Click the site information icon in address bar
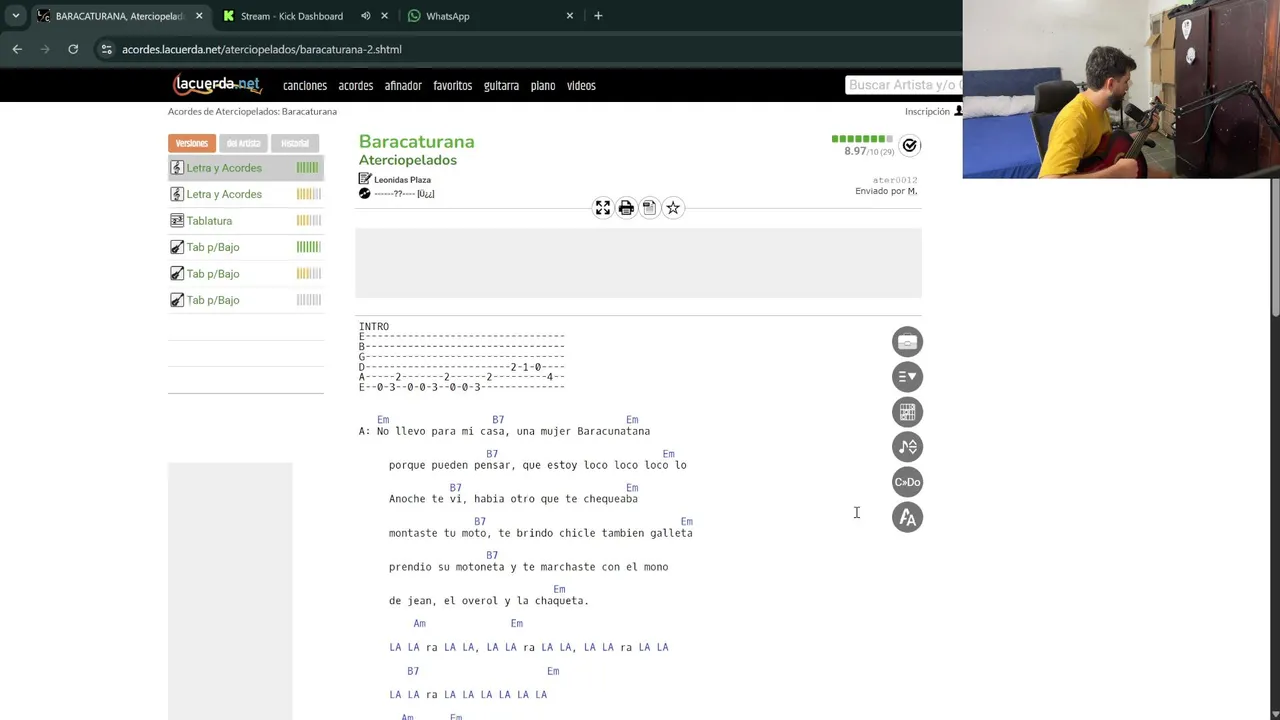The height and width of the screenshot is (720, 1280). click(x=107, y=49)
